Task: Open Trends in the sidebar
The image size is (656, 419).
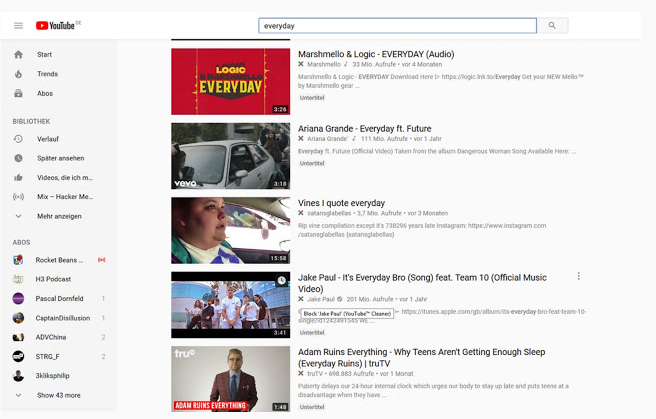Action: coord(47,74)
